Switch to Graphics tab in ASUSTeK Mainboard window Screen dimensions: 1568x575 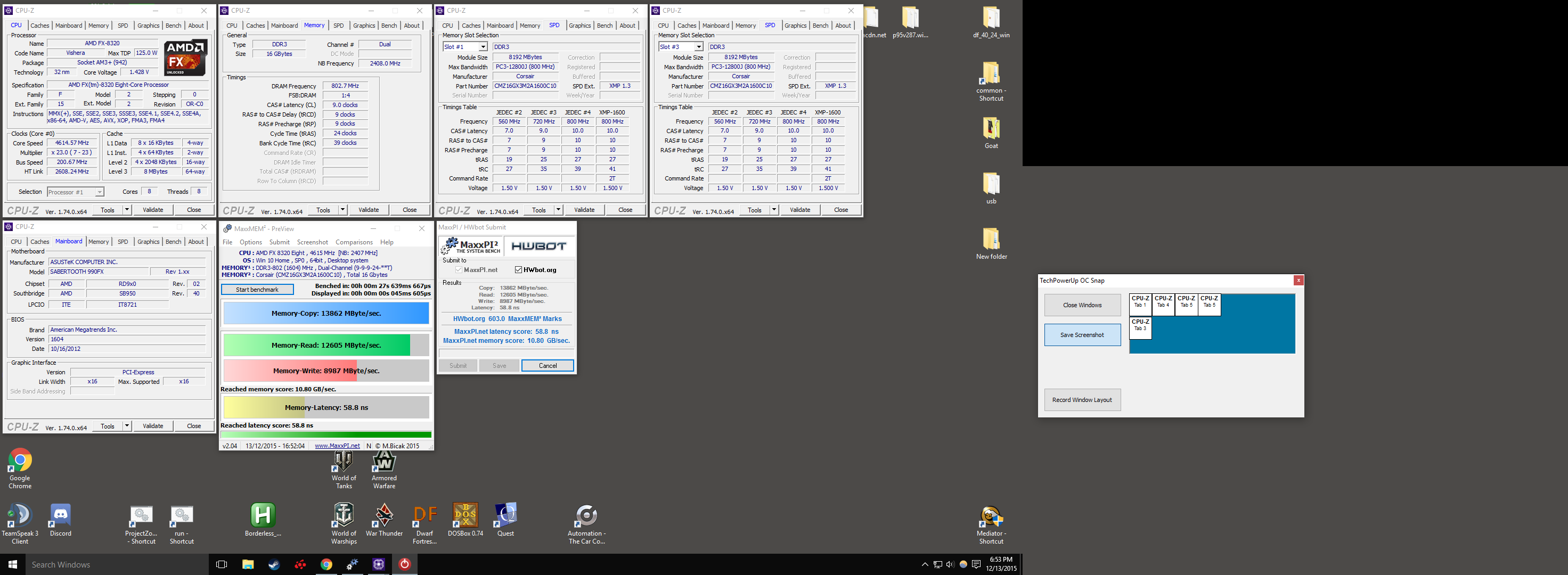pos(148,242)
